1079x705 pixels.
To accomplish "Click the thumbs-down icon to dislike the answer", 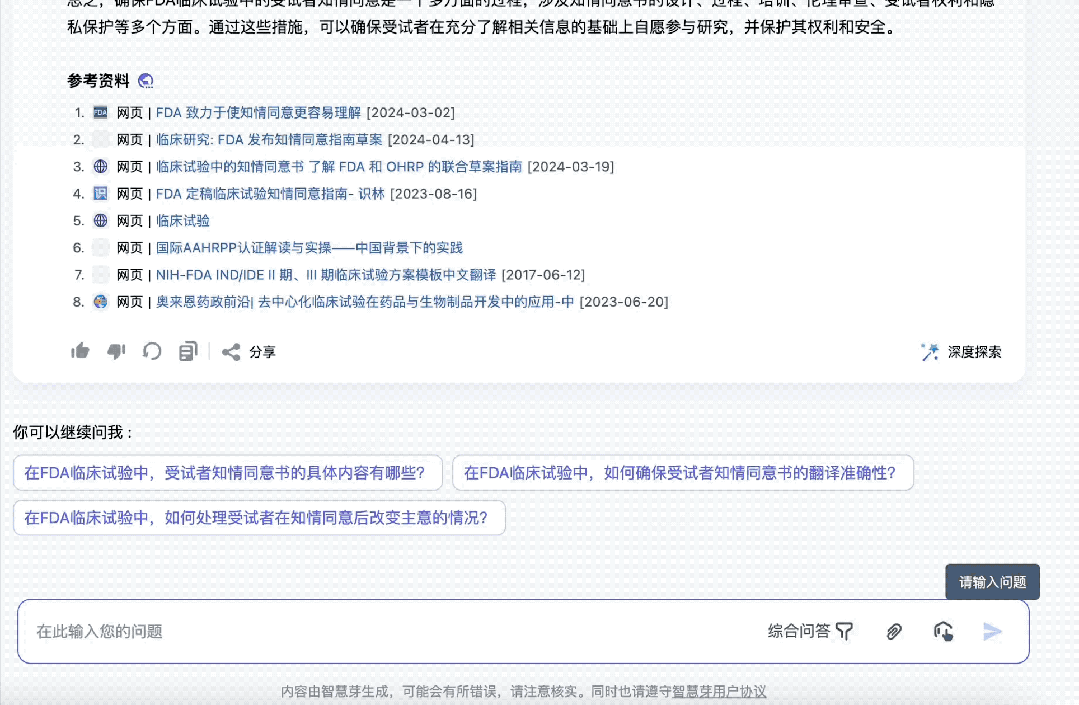I will pyautogui.click(x=116, y=351).
